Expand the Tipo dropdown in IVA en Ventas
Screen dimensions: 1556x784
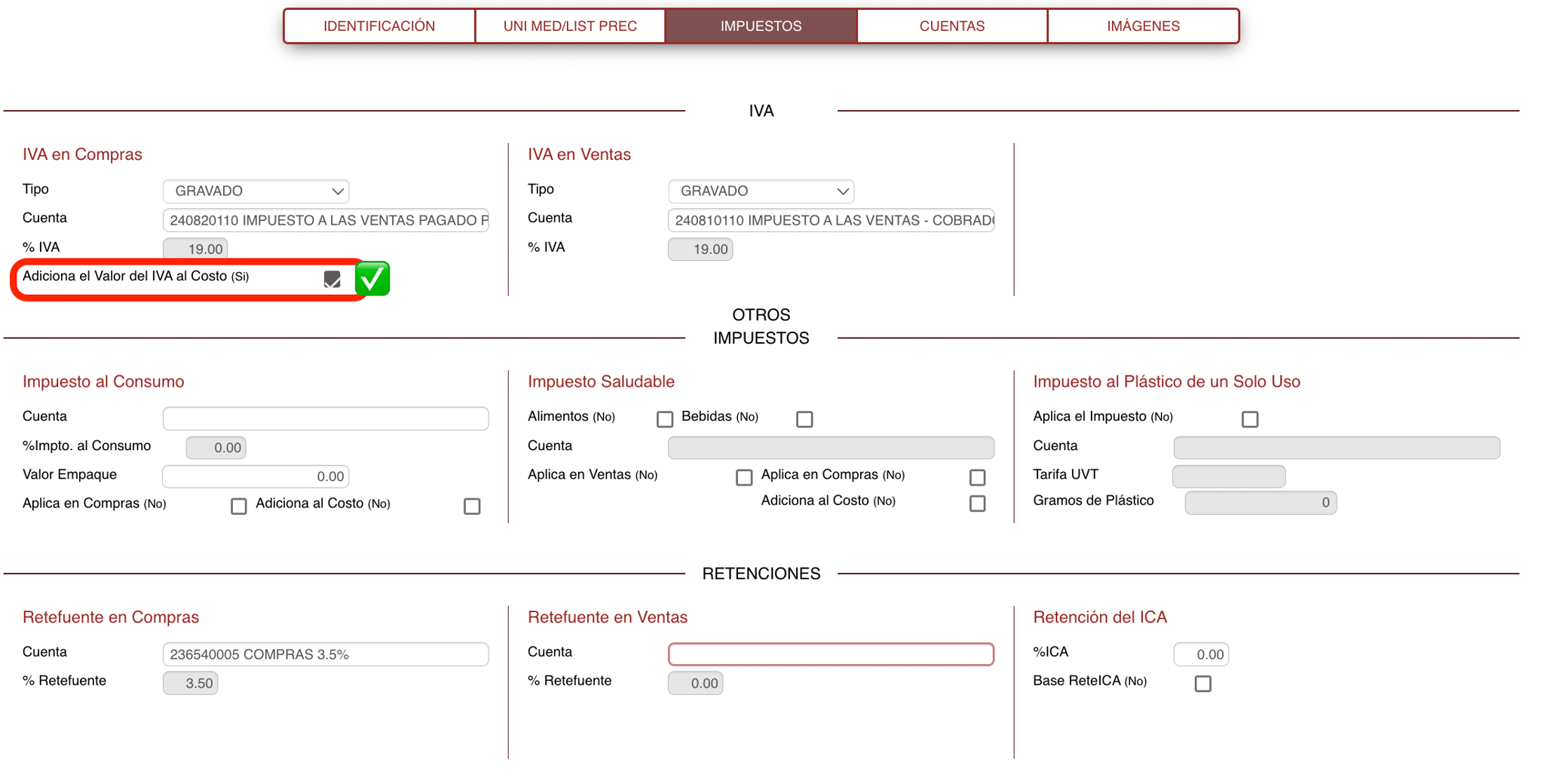pyautogui.click(x=761, y=191)
